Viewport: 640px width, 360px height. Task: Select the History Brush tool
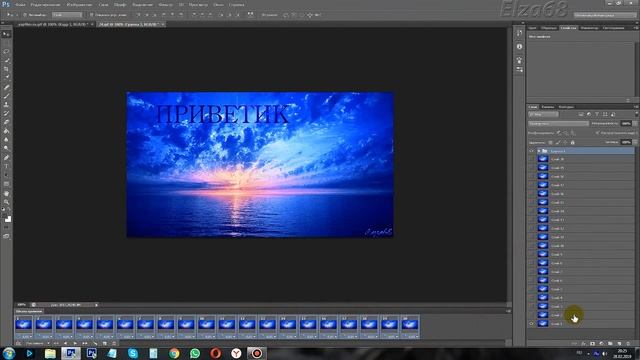click(7, 113)
